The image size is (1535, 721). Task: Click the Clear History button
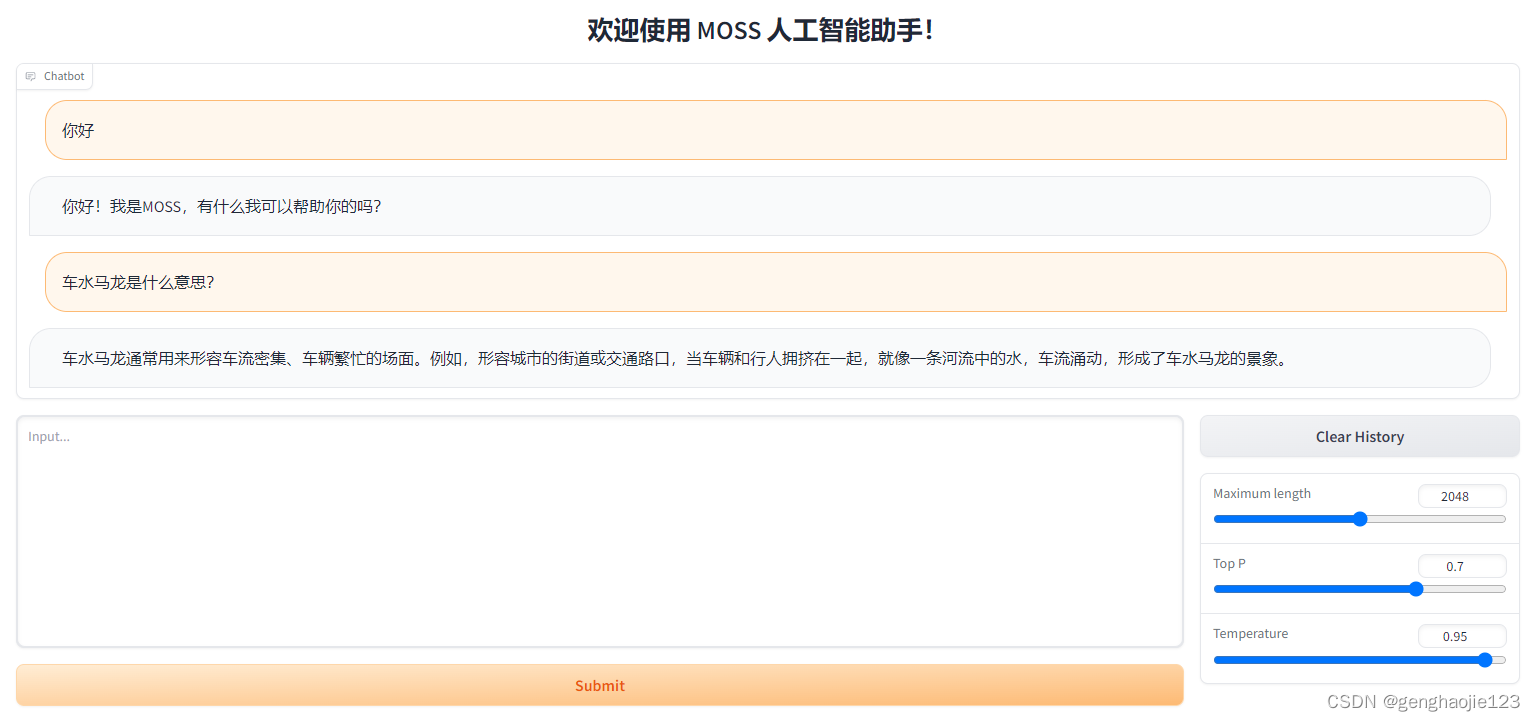tap(1359, 437)
